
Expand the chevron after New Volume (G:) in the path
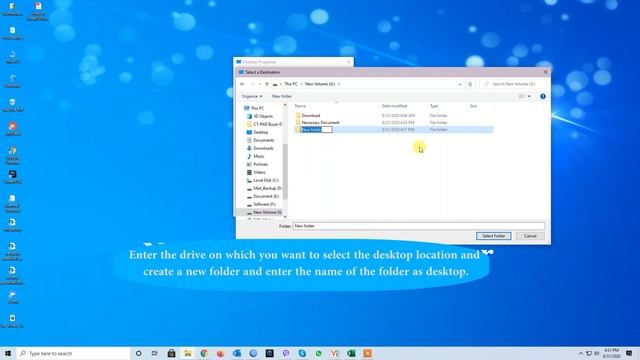coord(339,84)
